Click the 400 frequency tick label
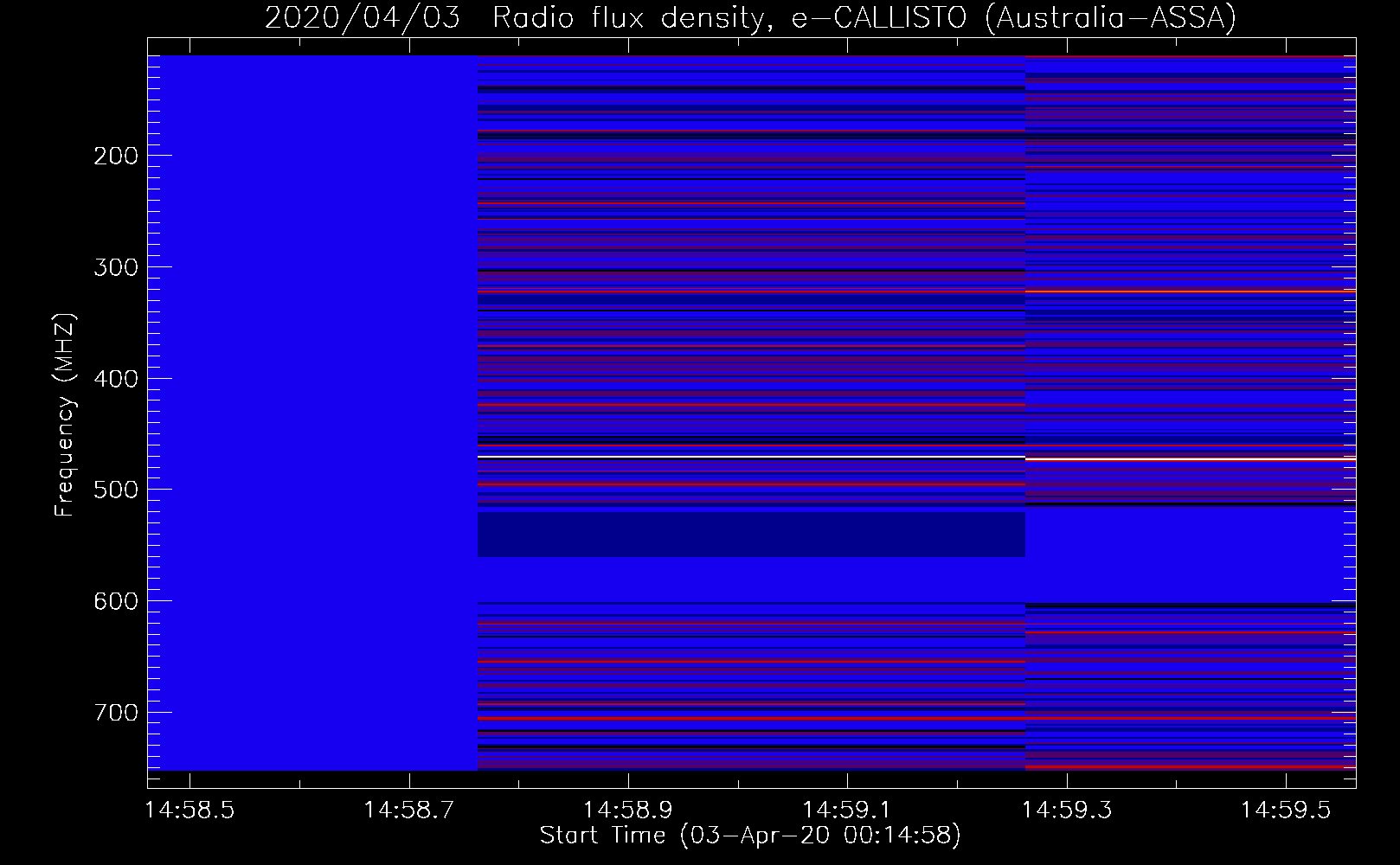The width and height of the screenshot is (1400, 865). [116, 379]
